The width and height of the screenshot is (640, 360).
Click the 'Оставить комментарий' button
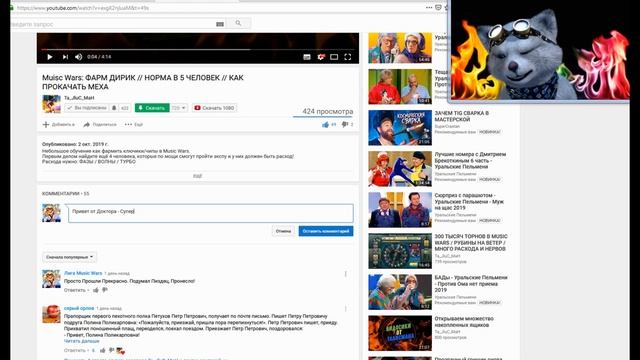pos(326,231)
